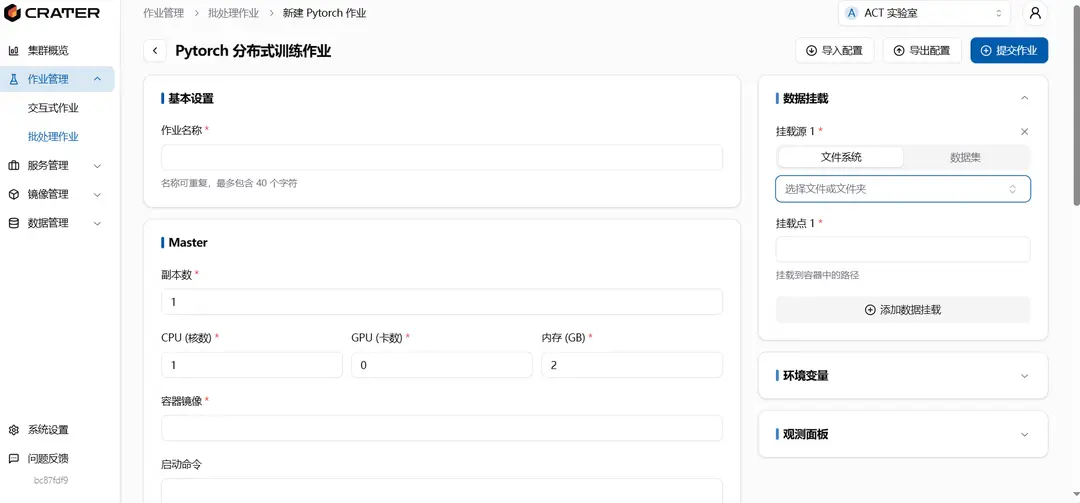
Task: Open 集群概览 in the sidebar
Action: pyautogui.click(x=48, y=50)
